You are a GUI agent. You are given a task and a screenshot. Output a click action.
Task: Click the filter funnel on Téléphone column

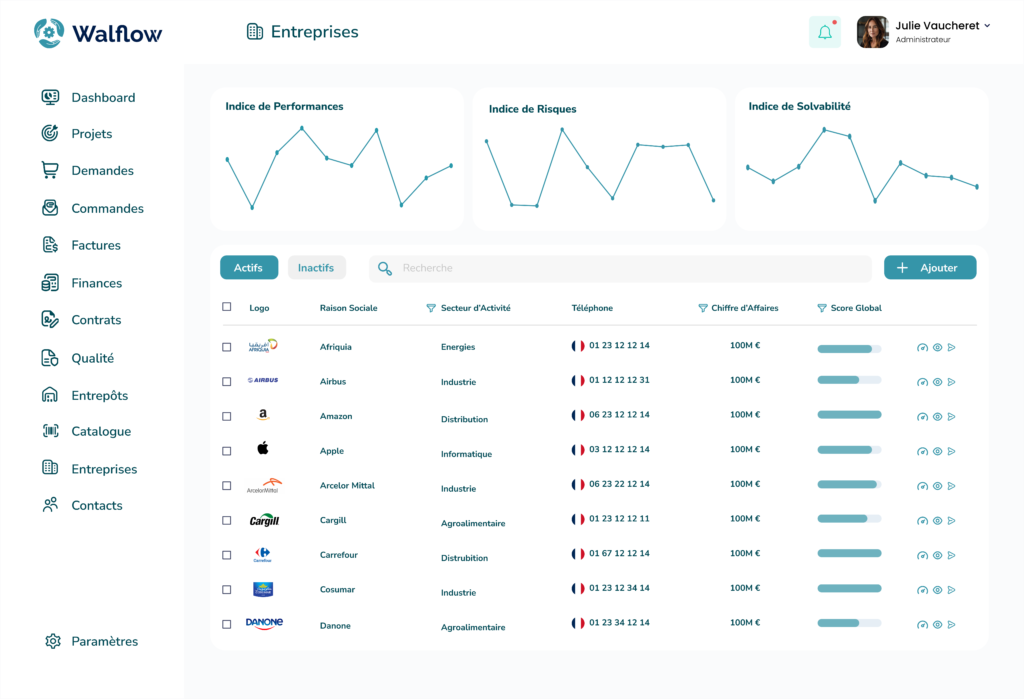tap(701, 307)
